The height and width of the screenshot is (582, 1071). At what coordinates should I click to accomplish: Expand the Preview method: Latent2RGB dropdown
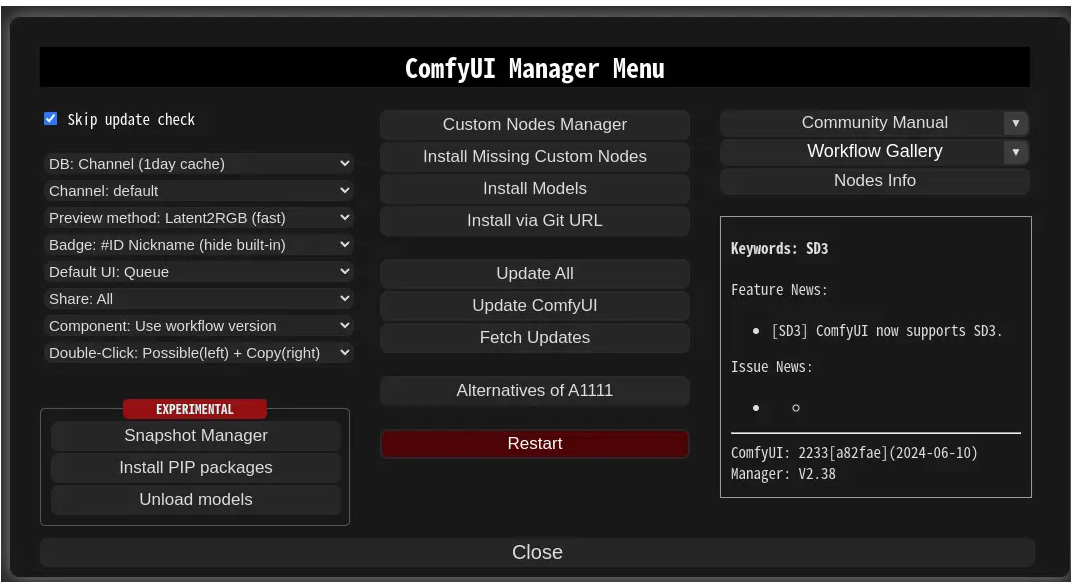tap(199, 218)
